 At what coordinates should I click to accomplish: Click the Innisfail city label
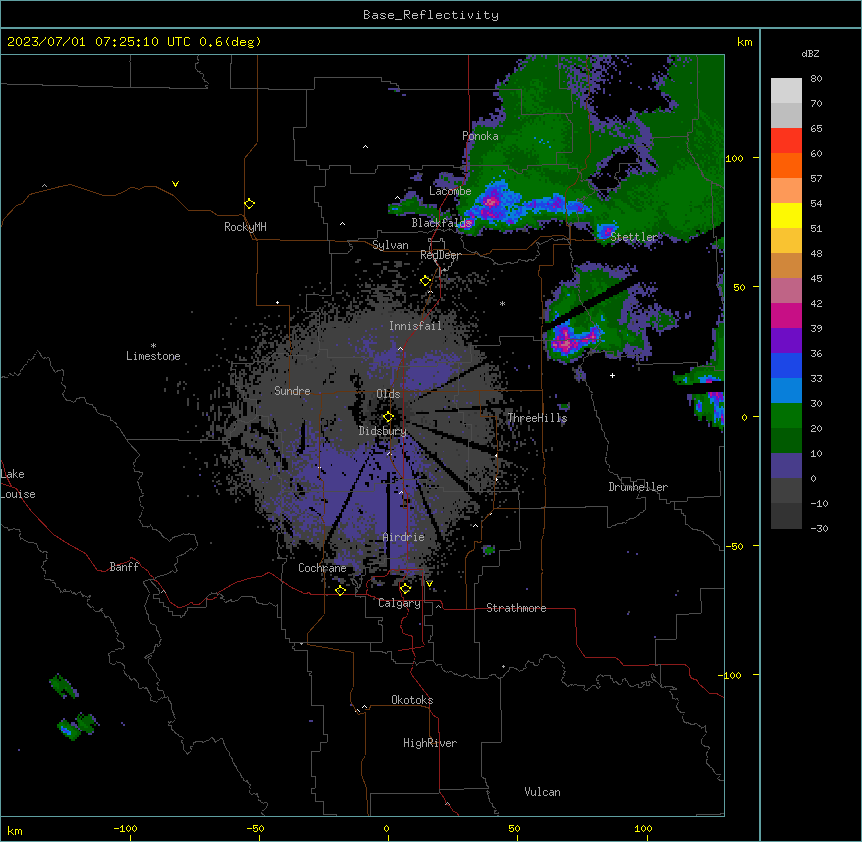click(415, 326)
